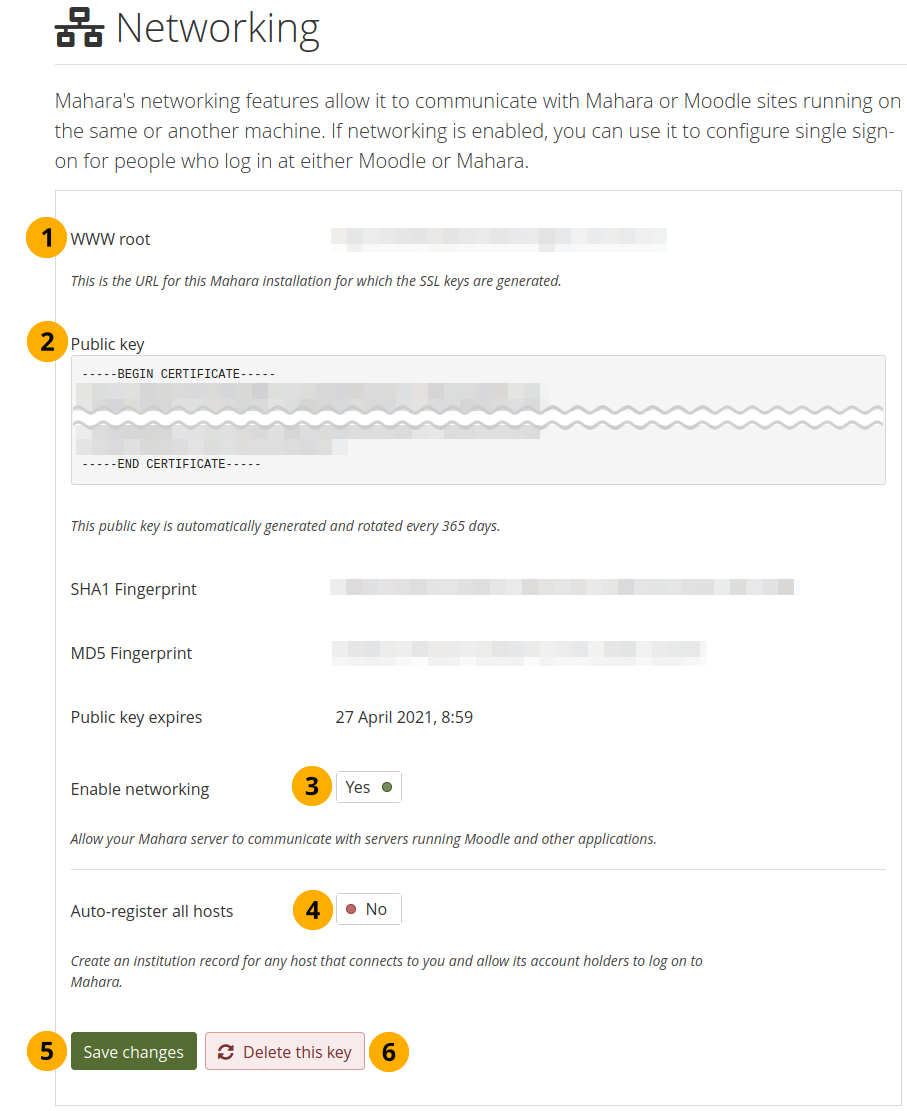Image resolution: width=907 pixels, height=1111 pixels.
Task: Click numbered callout badge 3
Action: pyautogui.click(x=312, y=787)
